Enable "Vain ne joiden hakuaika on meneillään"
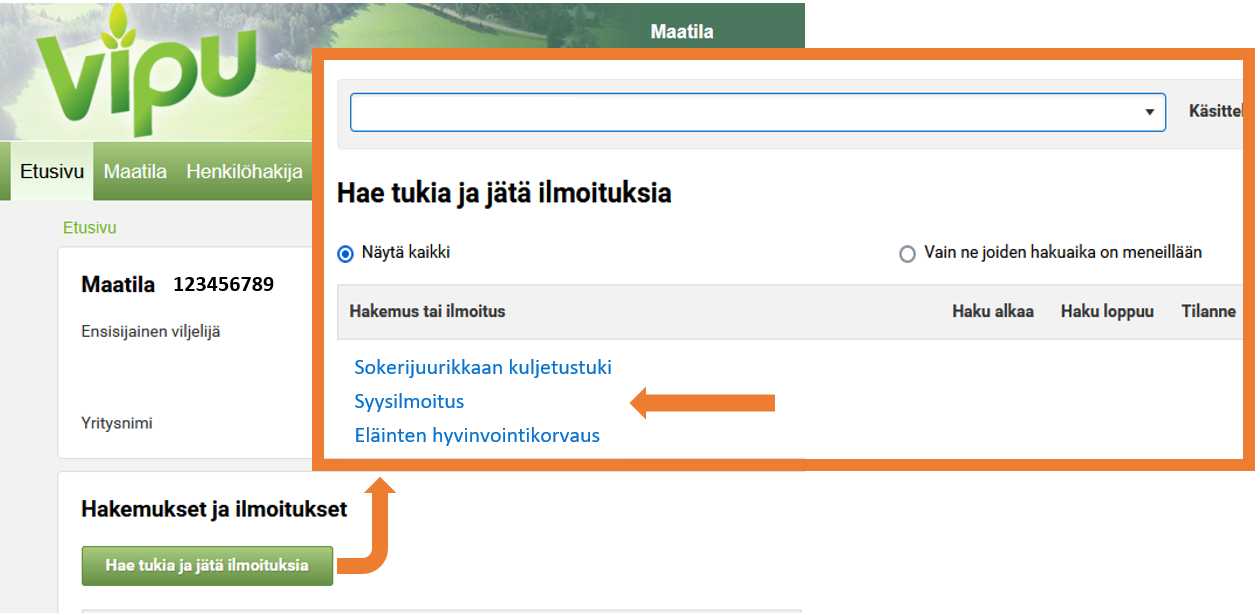 [907, 254]
